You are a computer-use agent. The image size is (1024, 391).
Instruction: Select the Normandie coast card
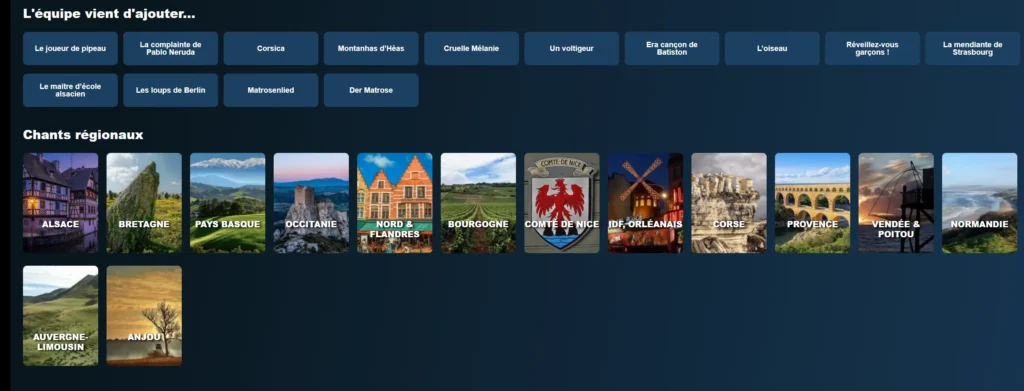980,203
